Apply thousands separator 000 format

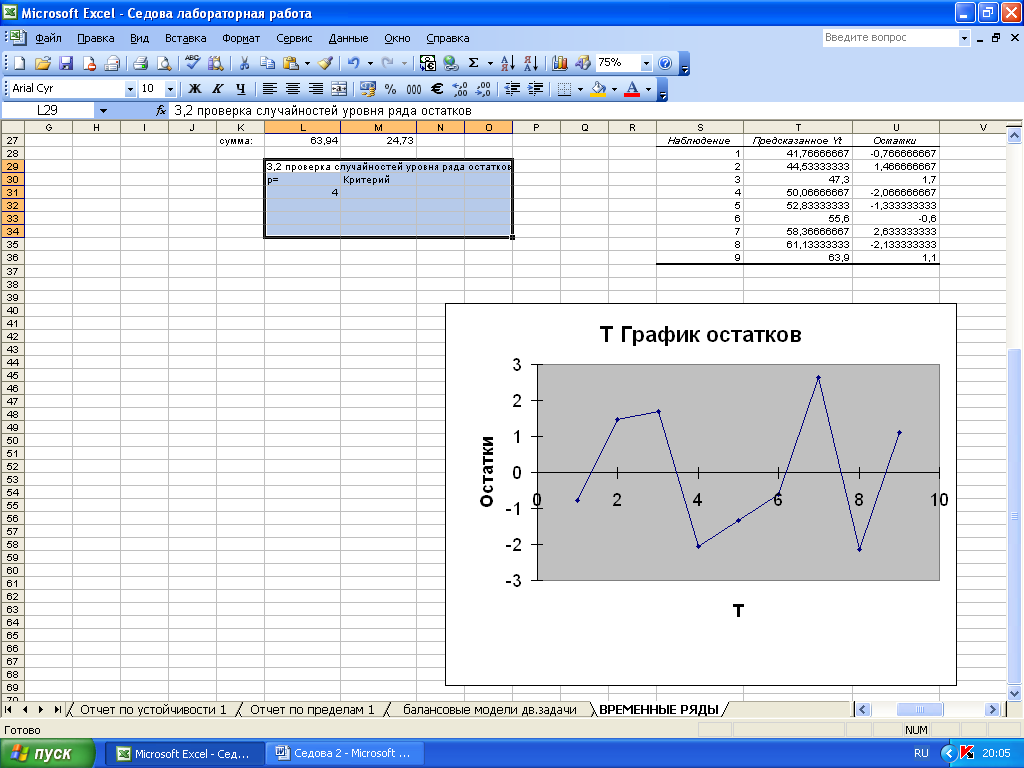tap(414, 89)
